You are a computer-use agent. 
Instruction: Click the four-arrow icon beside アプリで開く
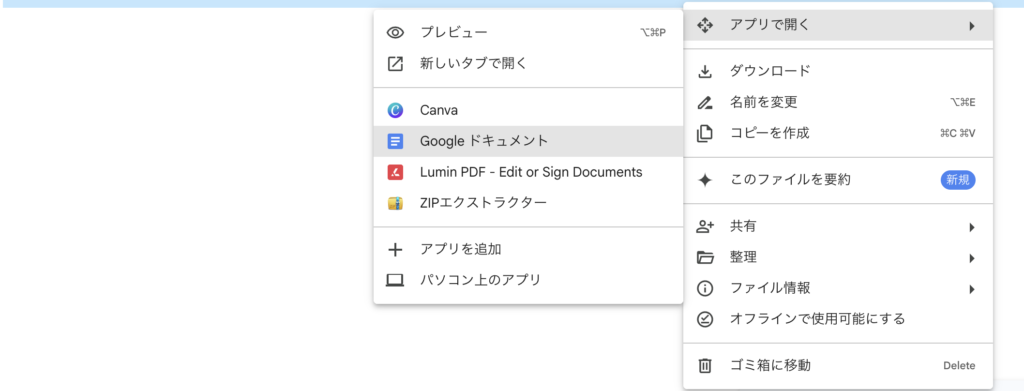point(705,26)
